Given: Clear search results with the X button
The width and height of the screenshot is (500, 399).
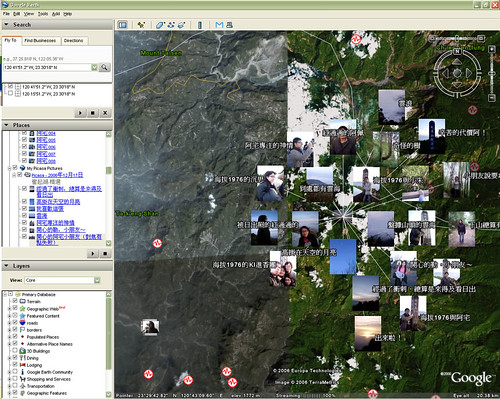Looking at the screenshot, I should point(105,113).
